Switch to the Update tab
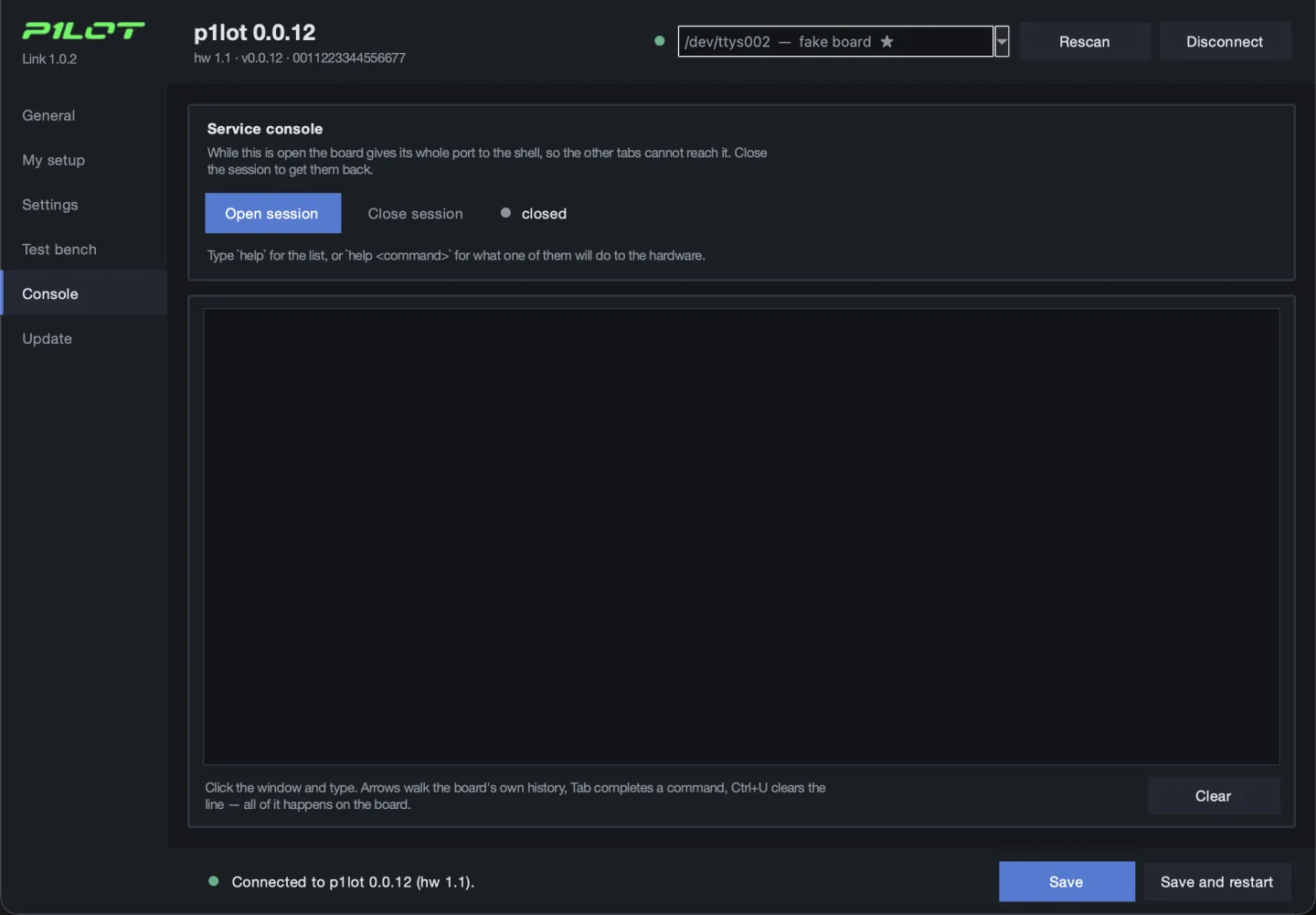This screenshot has width=1316, height=915. pos(84,338)
